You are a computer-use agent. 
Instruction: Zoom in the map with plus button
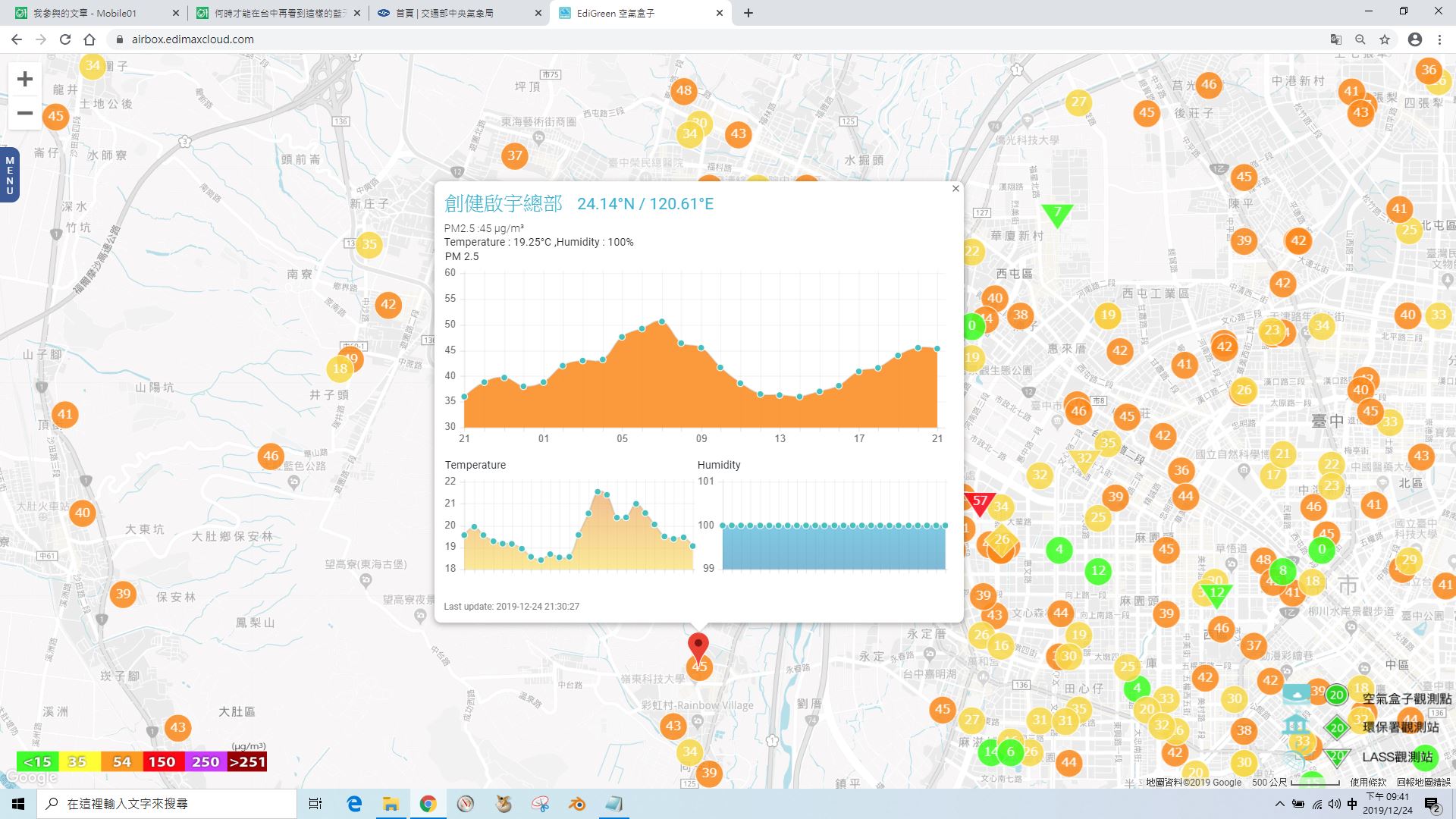[x=25, y=79]
